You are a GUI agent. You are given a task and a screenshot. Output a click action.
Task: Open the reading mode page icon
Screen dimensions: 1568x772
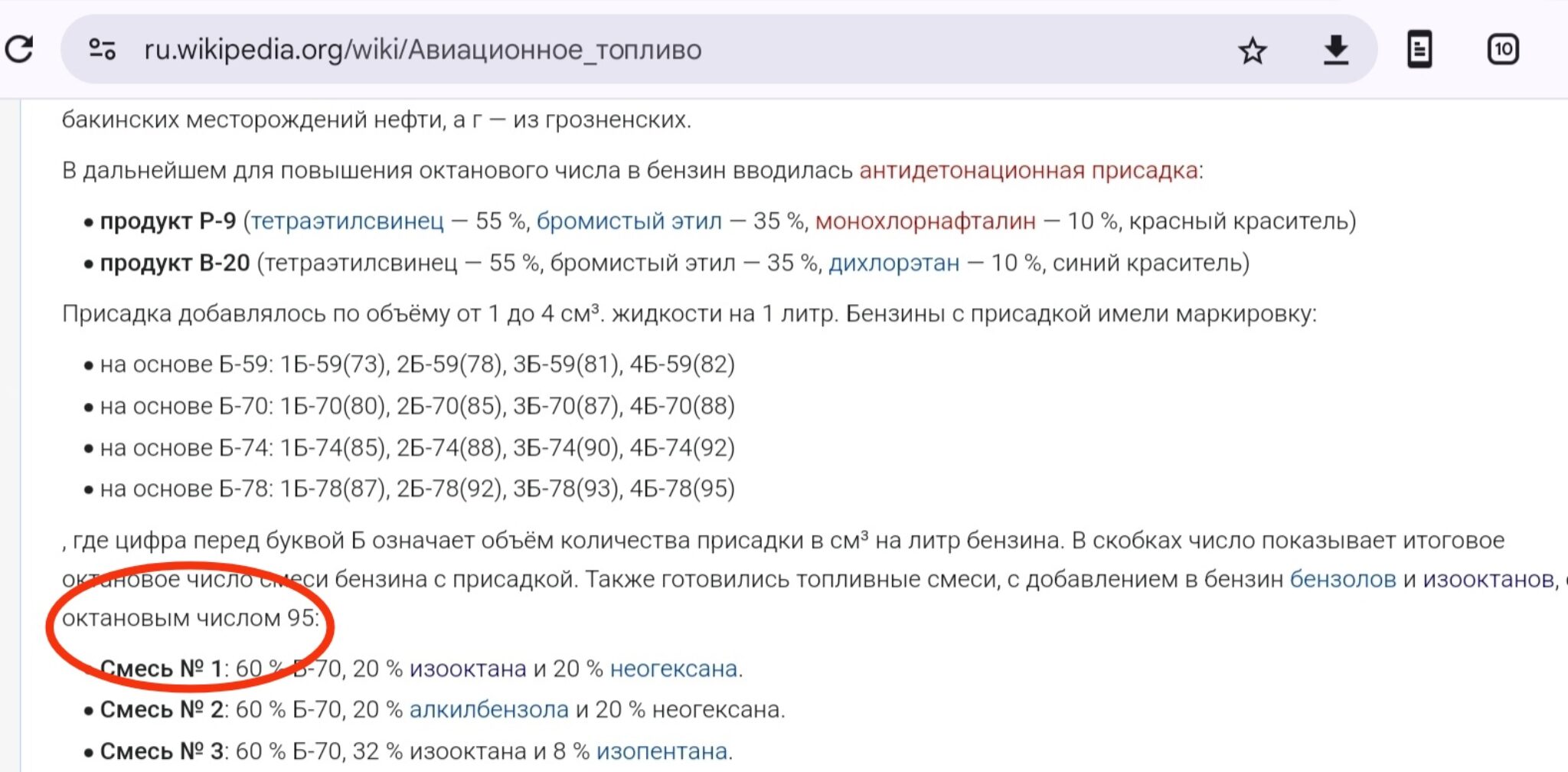(1419, 50)
